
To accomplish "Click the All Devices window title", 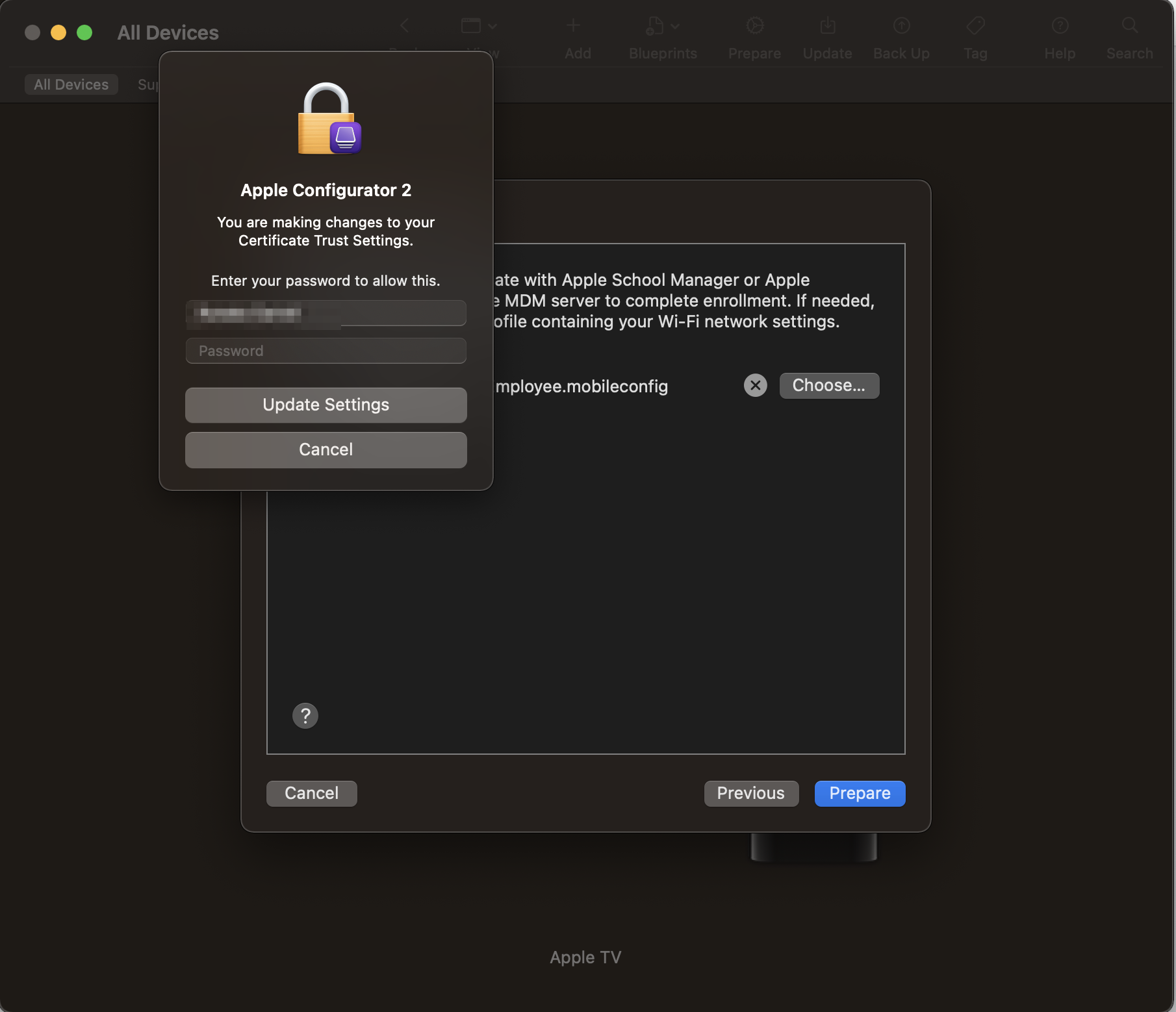I will 168,32.
